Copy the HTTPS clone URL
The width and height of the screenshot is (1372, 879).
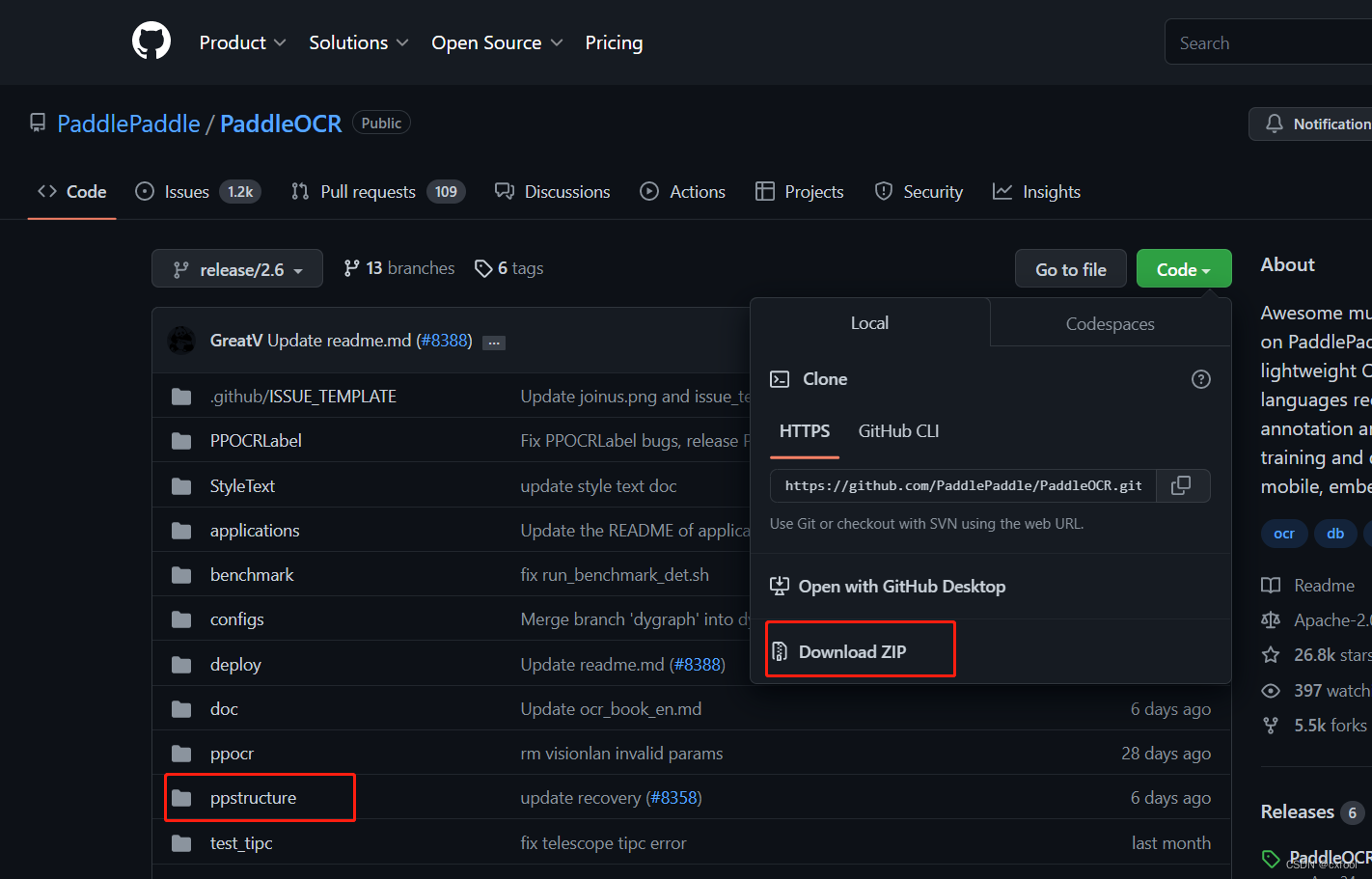pos(1181,485)
